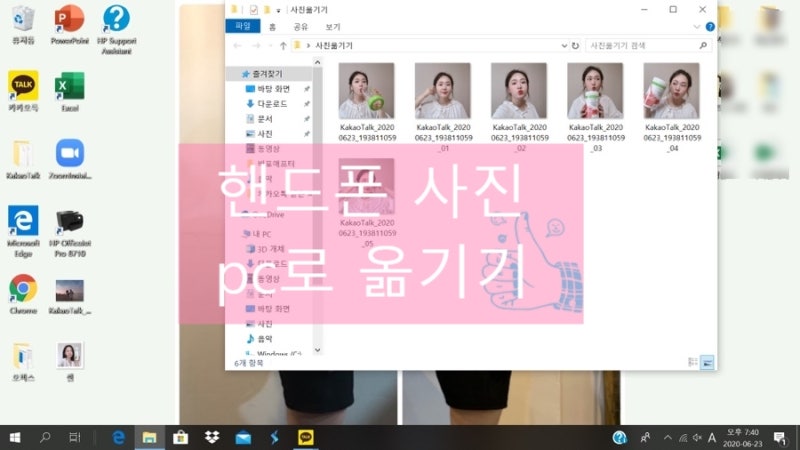Open Task View on the taskbar
The height and width of the screenshot is (450, 800).
point(74,437)
